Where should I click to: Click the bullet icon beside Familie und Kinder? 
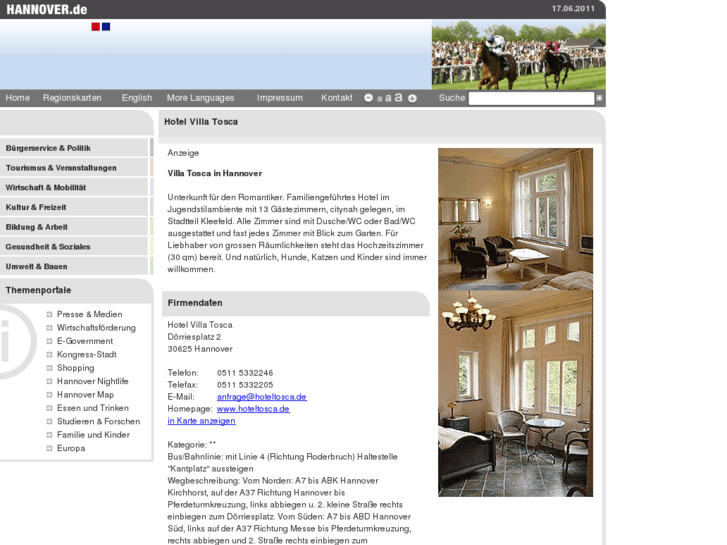49,435
